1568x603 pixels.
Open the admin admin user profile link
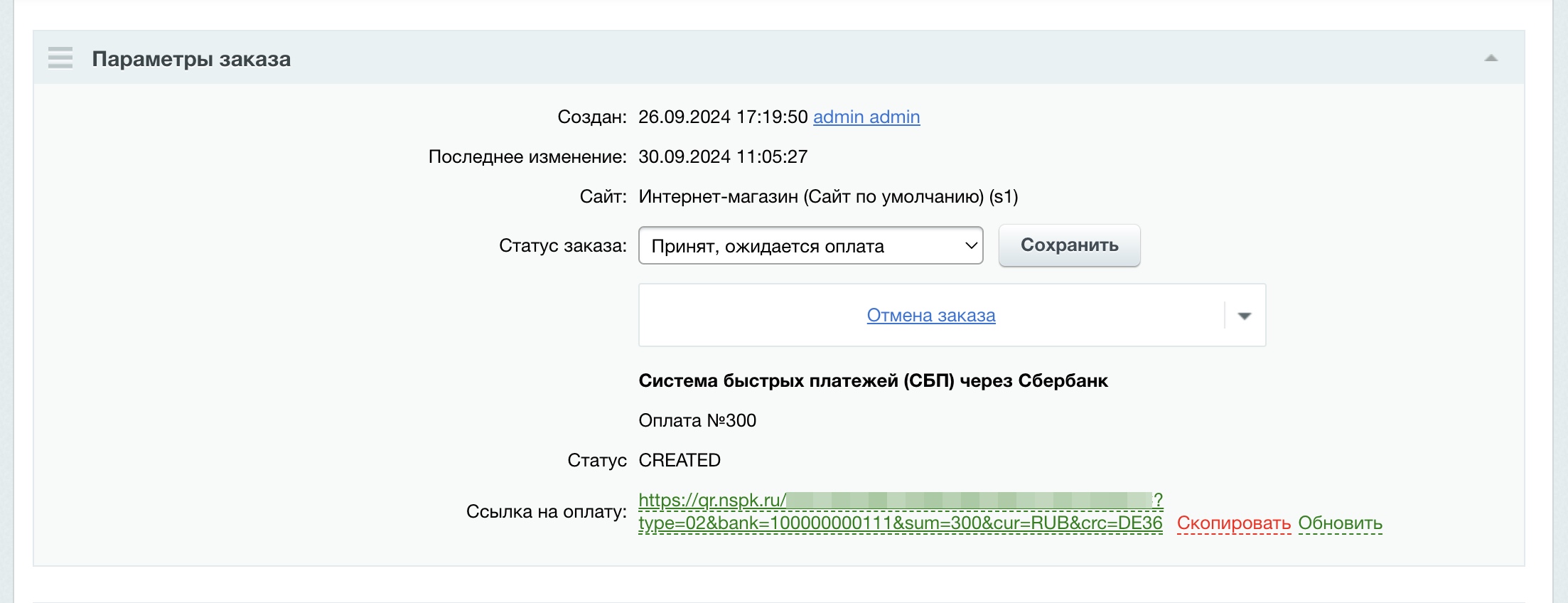pos(866,117)
